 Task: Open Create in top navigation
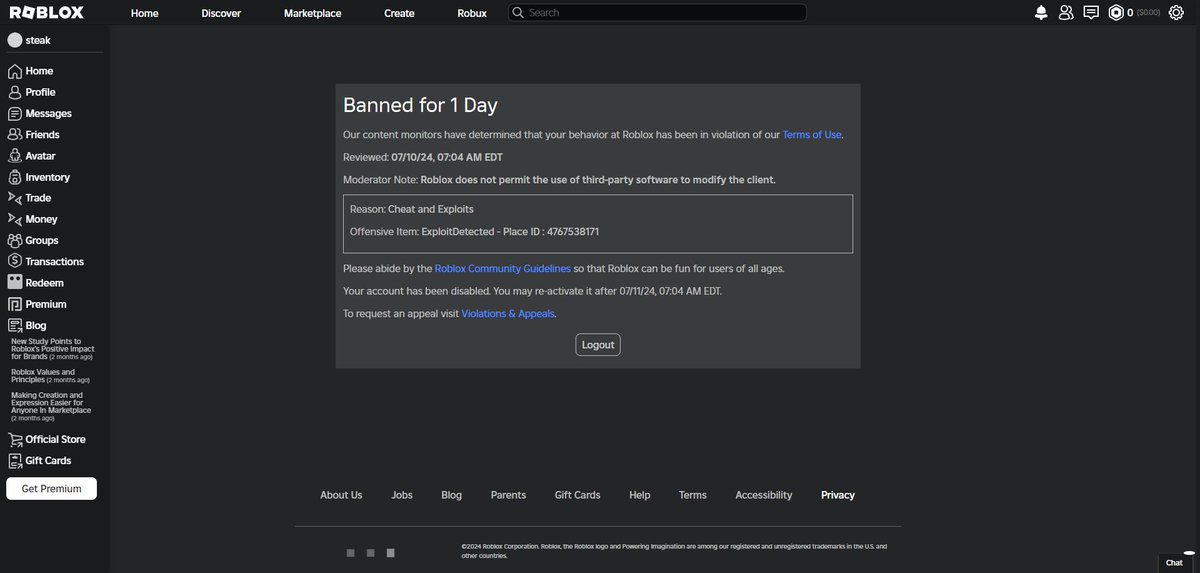(399, 13)
